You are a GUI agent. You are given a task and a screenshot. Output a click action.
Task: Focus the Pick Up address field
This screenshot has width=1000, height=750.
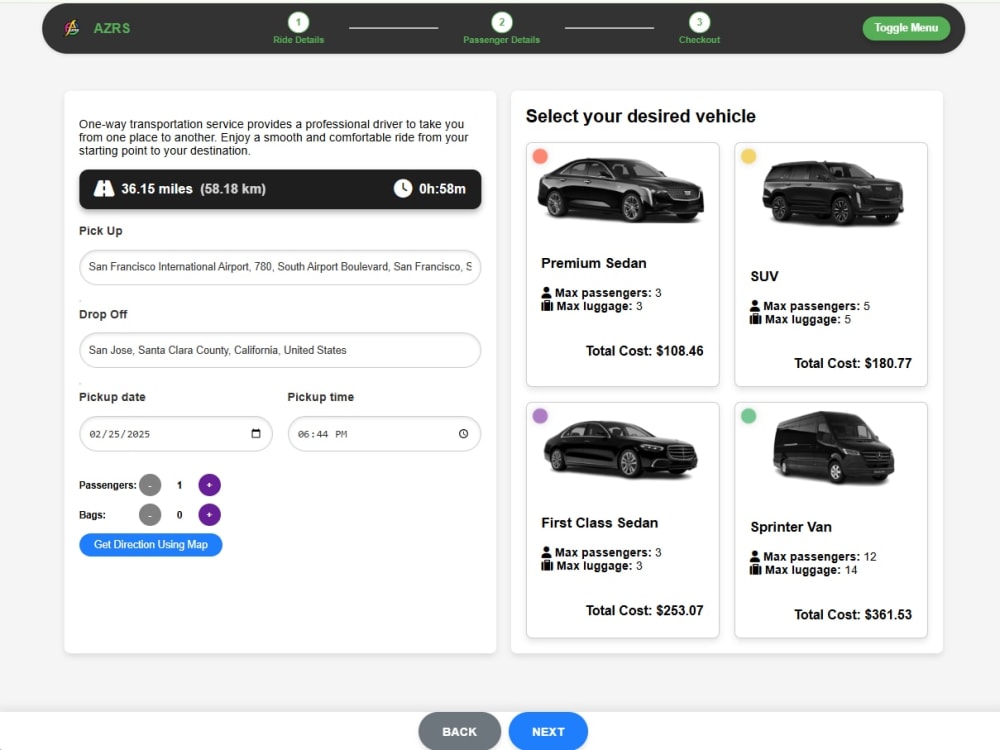[280, 267]
